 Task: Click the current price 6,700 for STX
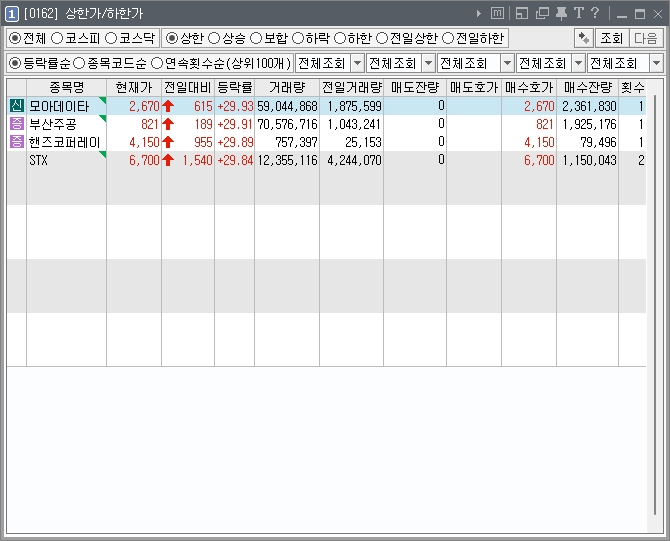pos(144,160)
